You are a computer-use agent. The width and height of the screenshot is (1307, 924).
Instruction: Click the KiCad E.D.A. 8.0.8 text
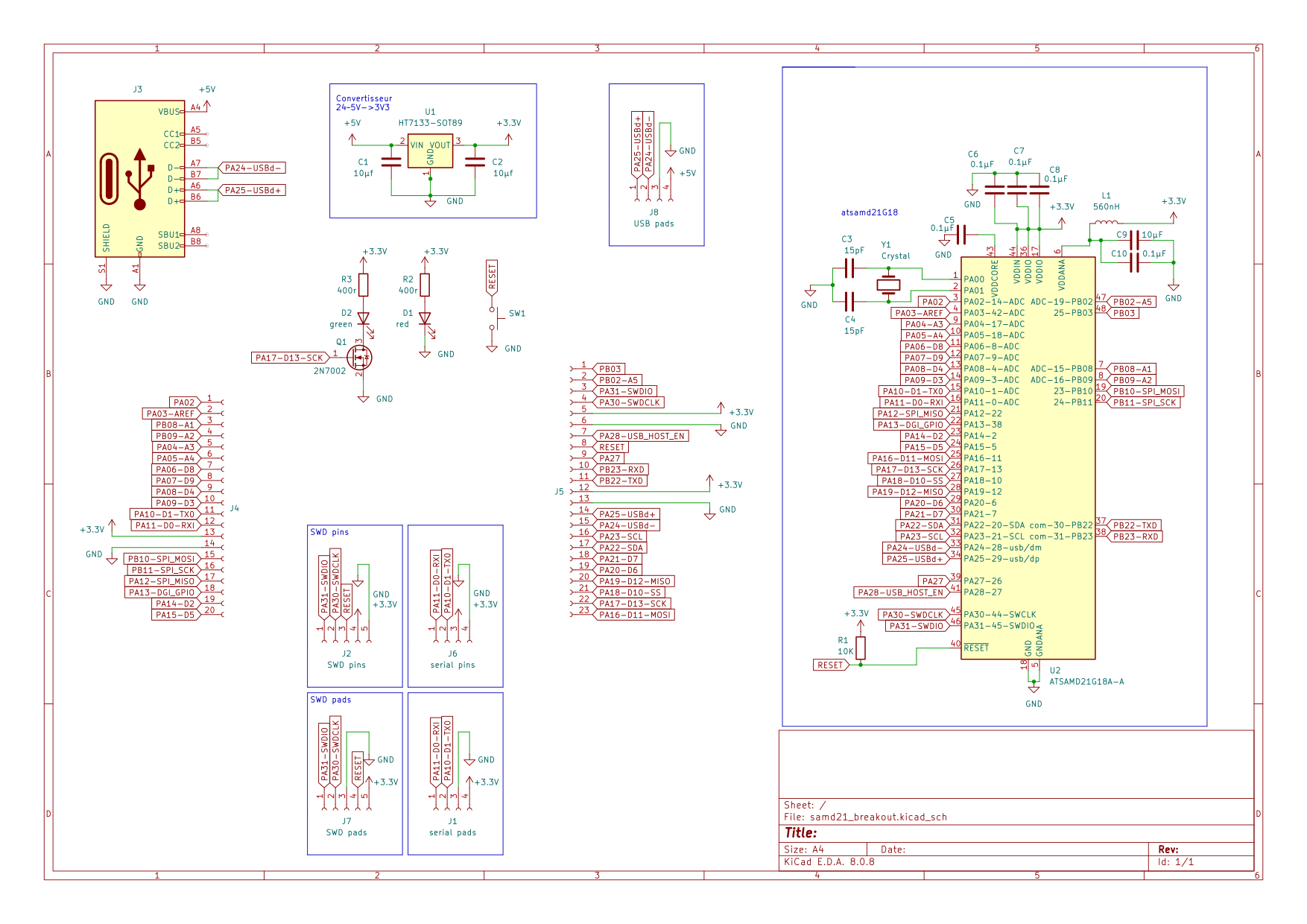point(829,862)
